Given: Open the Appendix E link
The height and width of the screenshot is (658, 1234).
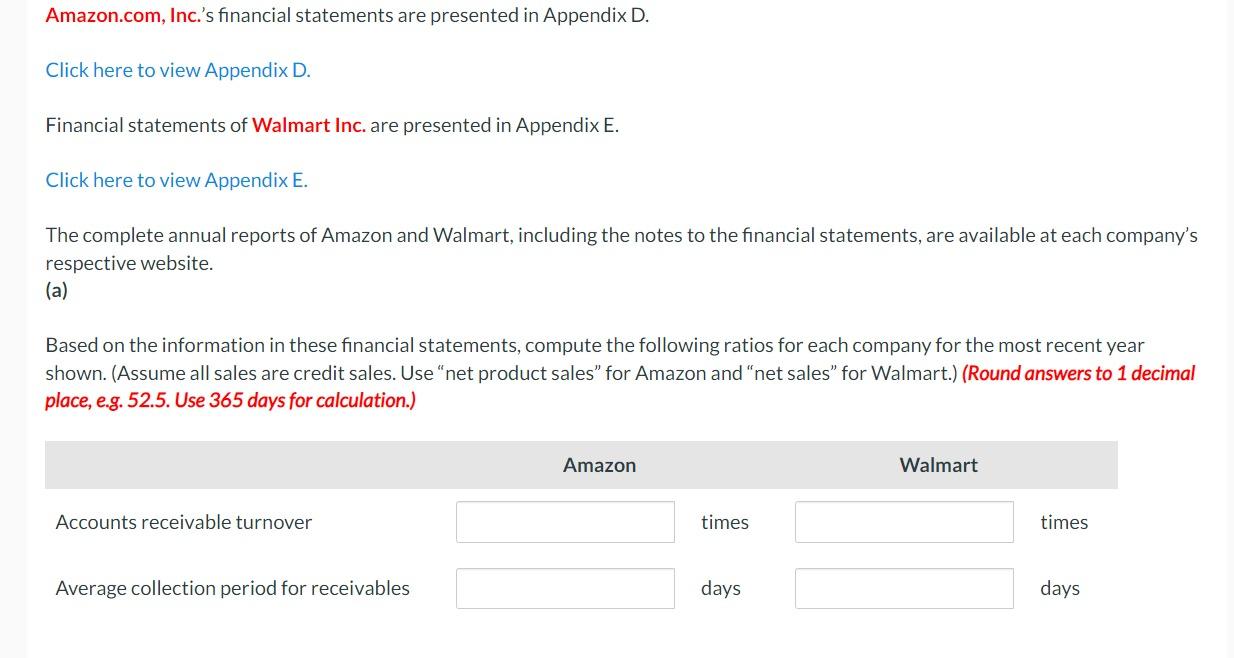Looking at the screenshot, I should (176, 180).
